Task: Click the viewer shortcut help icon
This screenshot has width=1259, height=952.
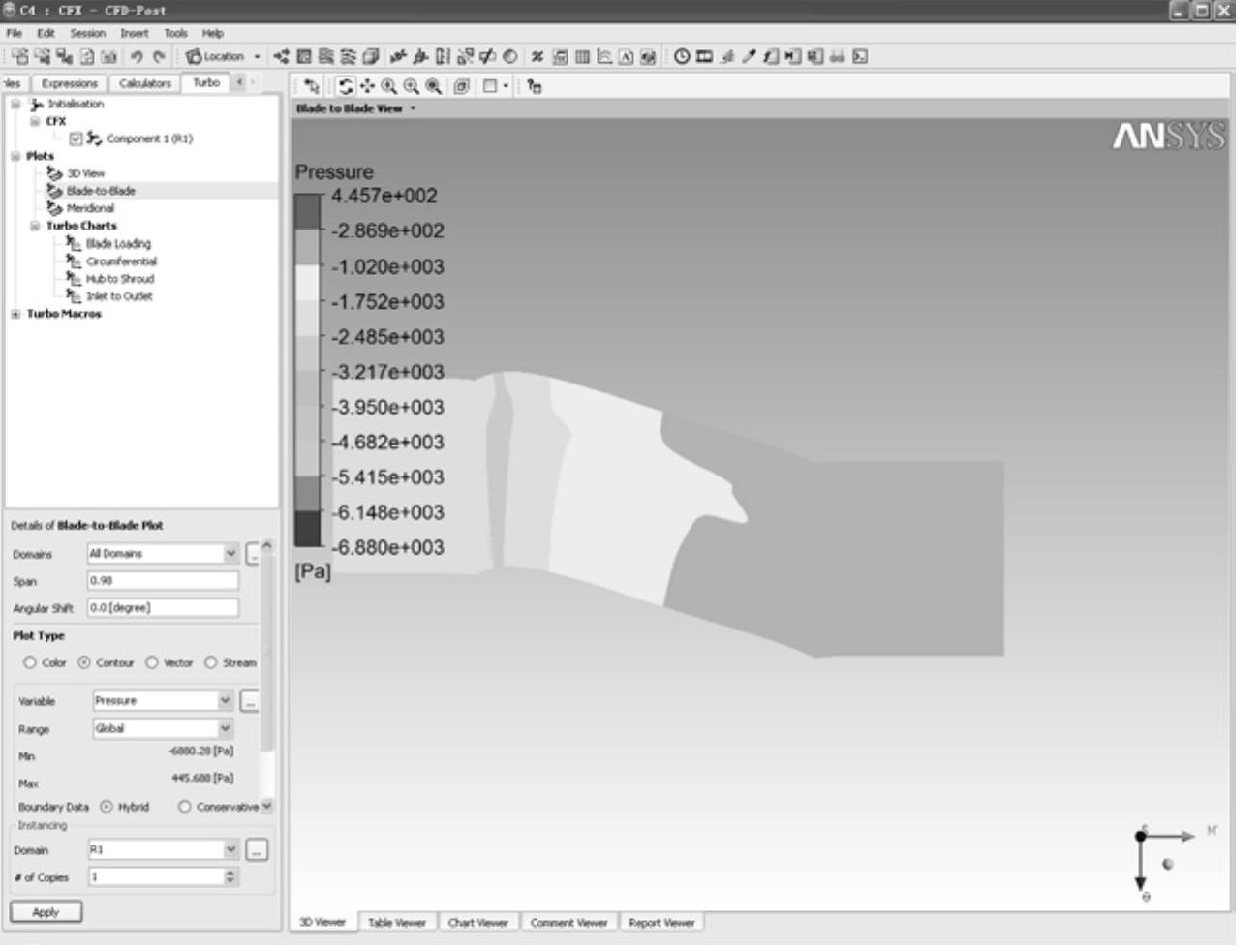Action: pyautogui.click(x=535, y=86)
